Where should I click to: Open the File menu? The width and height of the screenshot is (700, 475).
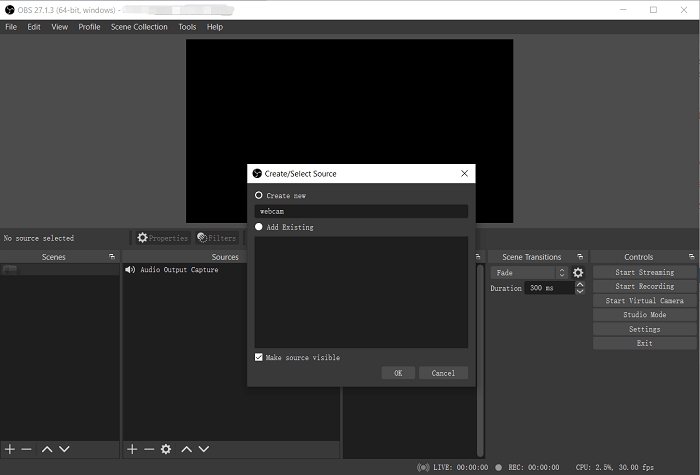pyautogui.click(x=11, y=27)
